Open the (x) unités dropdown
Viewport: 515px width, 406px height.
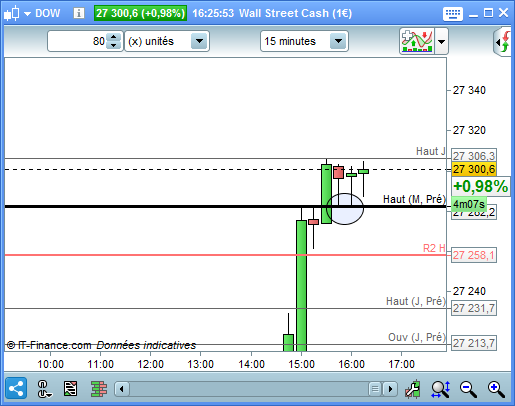[167, 41]
